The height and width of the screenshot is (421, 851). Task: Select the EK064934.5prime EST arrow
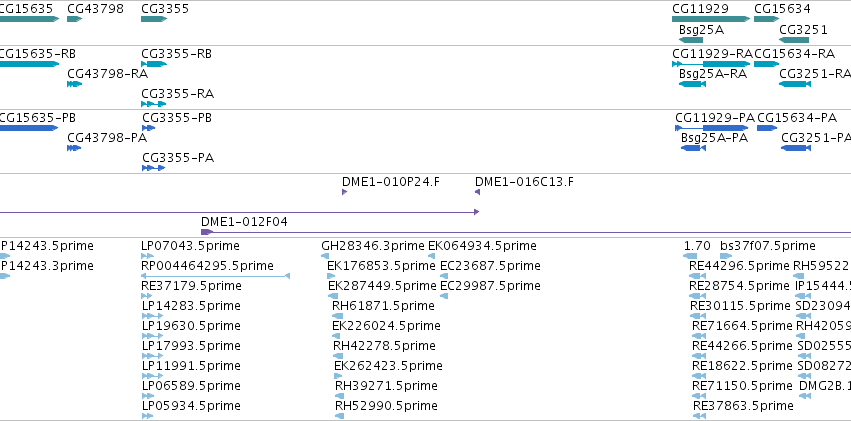tap(431, 256)
